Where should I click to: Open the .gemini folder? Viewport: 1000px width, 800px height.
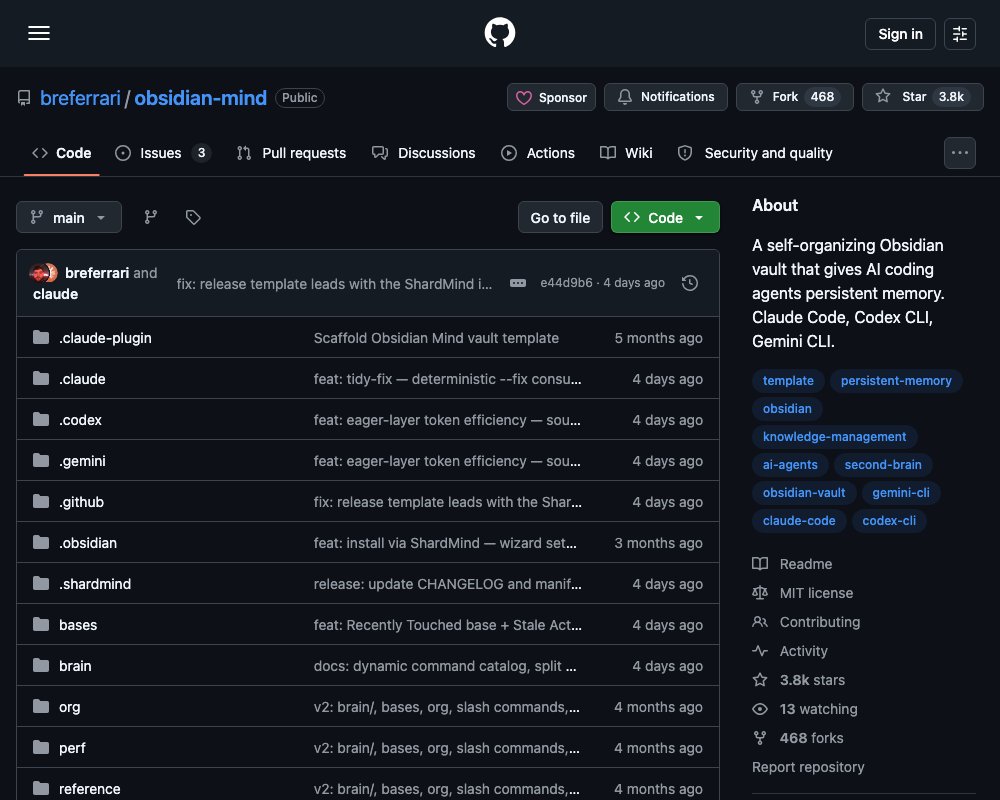[x=82, y=461]
